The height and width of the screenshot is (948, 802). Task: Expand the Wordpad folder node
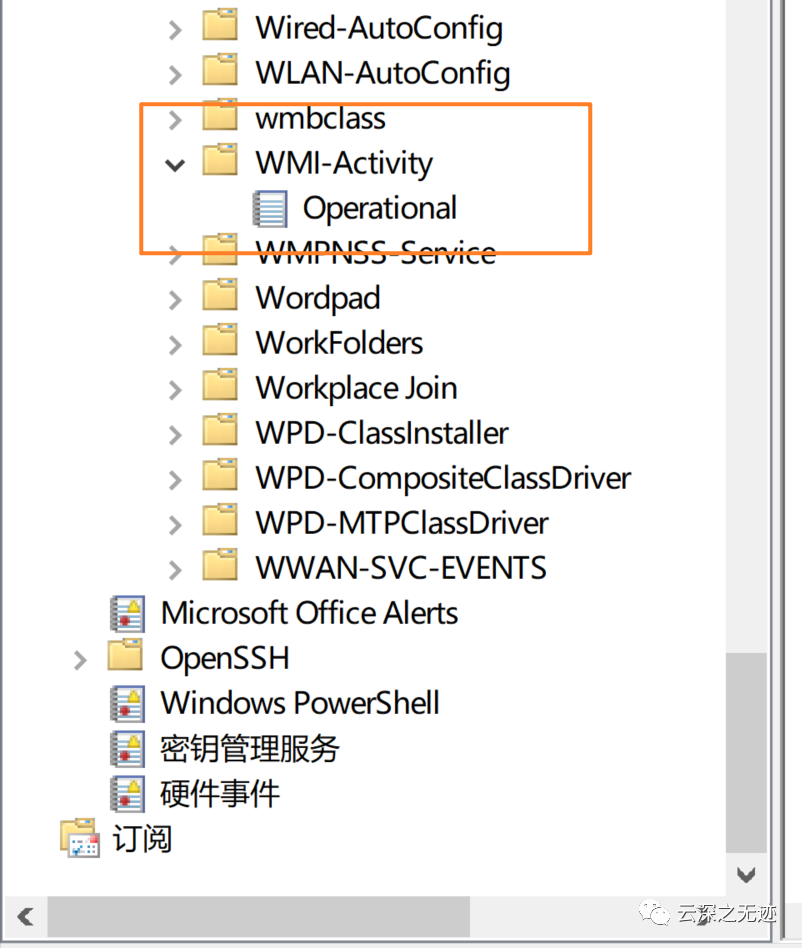tap(176, 299)
